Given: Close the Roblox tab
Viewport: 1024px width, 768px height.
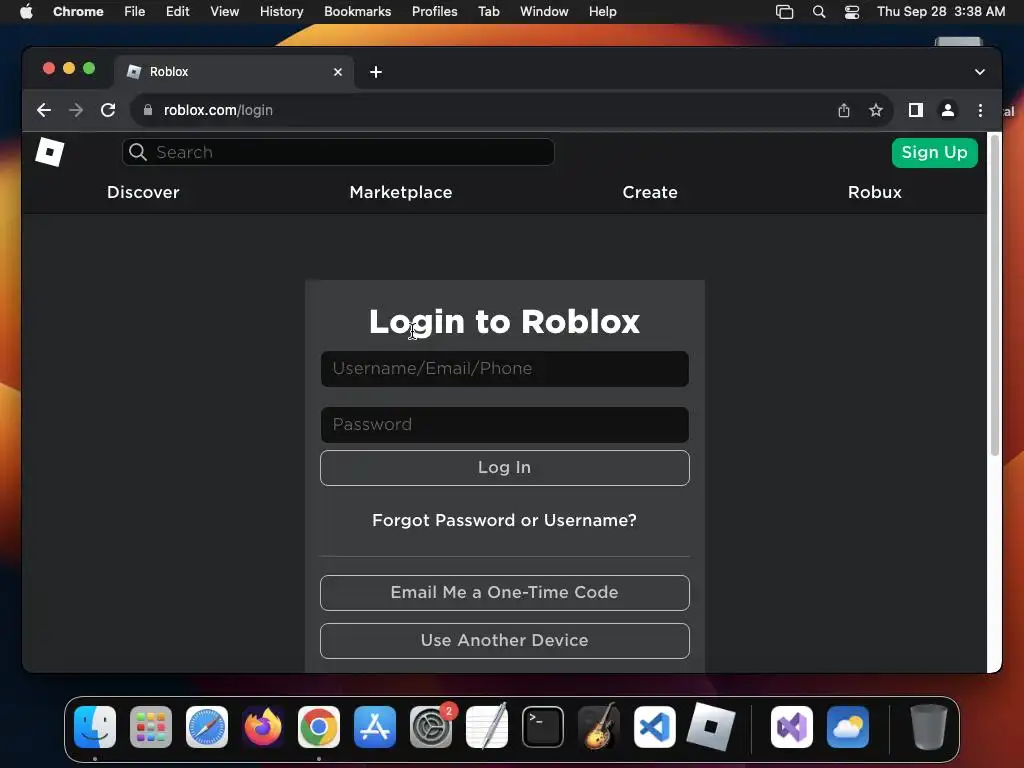Looking at the screenshot, I should 338,72.
